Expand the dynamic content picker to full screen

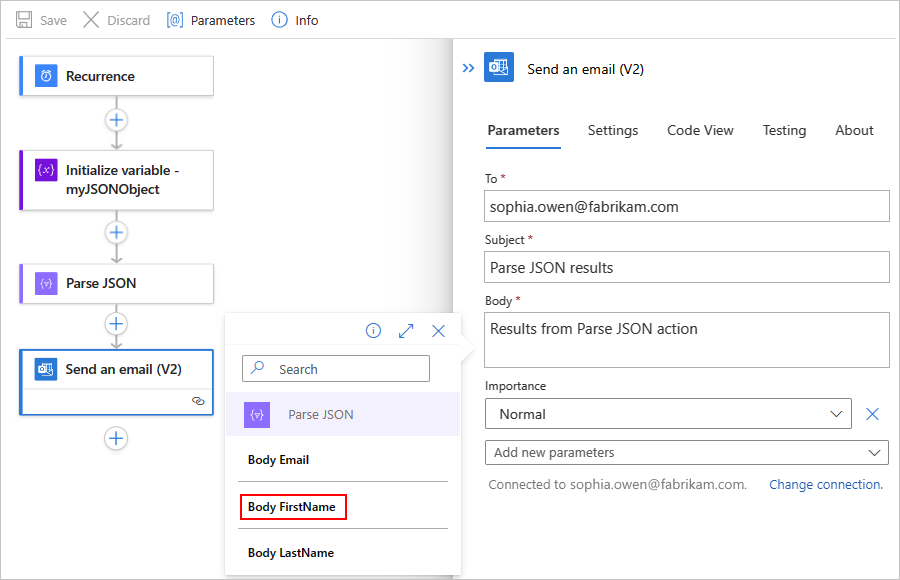(x=406, y=331)
